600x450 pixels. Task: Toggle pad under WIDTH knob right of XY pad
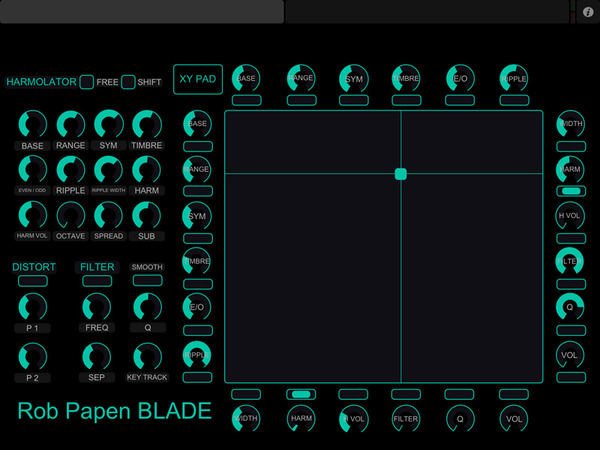click(x=571, y=146)
